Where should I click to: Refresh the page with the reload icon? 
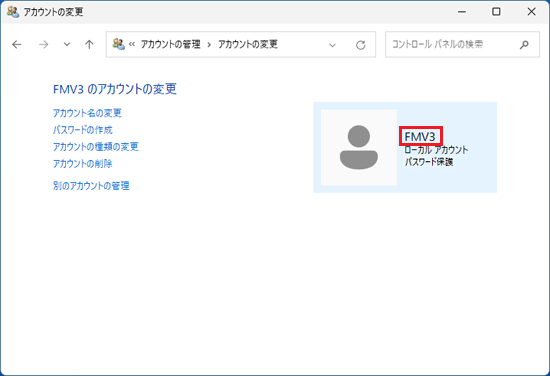coord(361,45)
